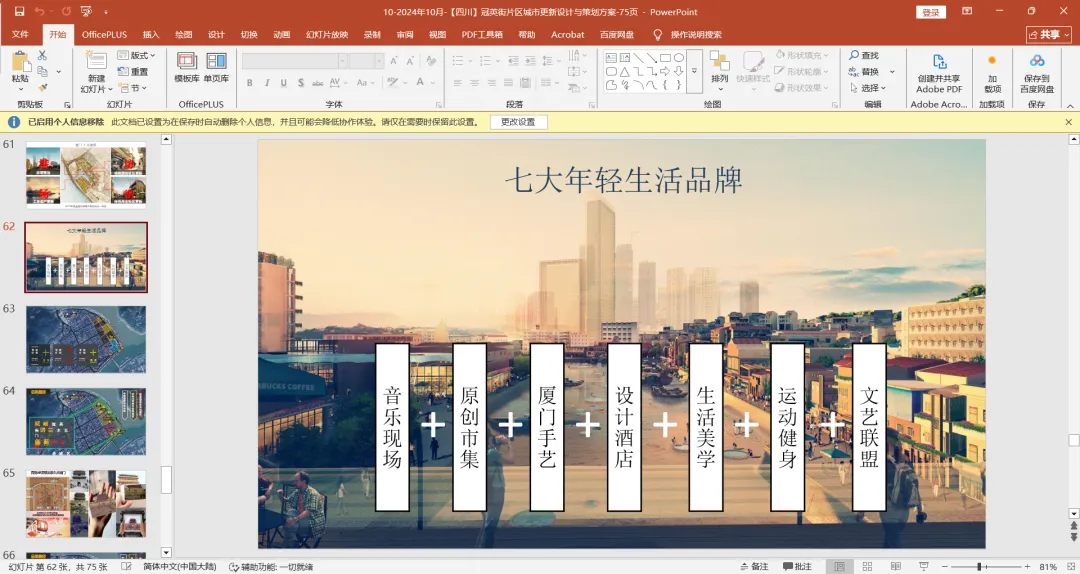Select slide 64 thumbnail
1080x574 pixels.
click(86, 422)
